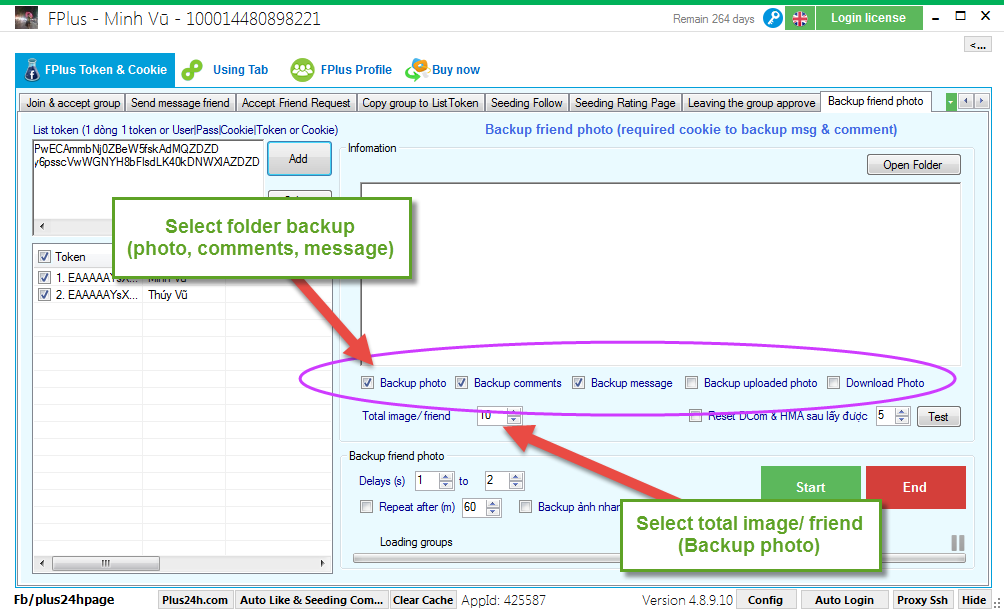Open the backup folder with Open Folder
1004x612 pixels.
click(913, 165)
